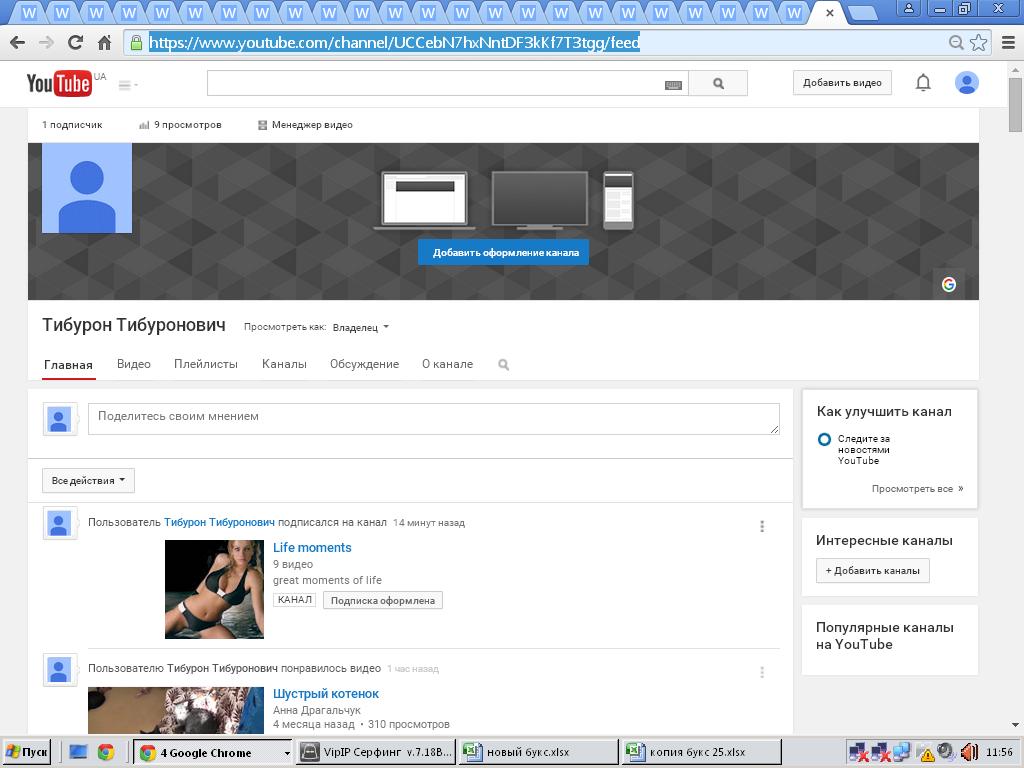
Task: Open Все действия filter dropdown
Action: click(x=88, y=481)
